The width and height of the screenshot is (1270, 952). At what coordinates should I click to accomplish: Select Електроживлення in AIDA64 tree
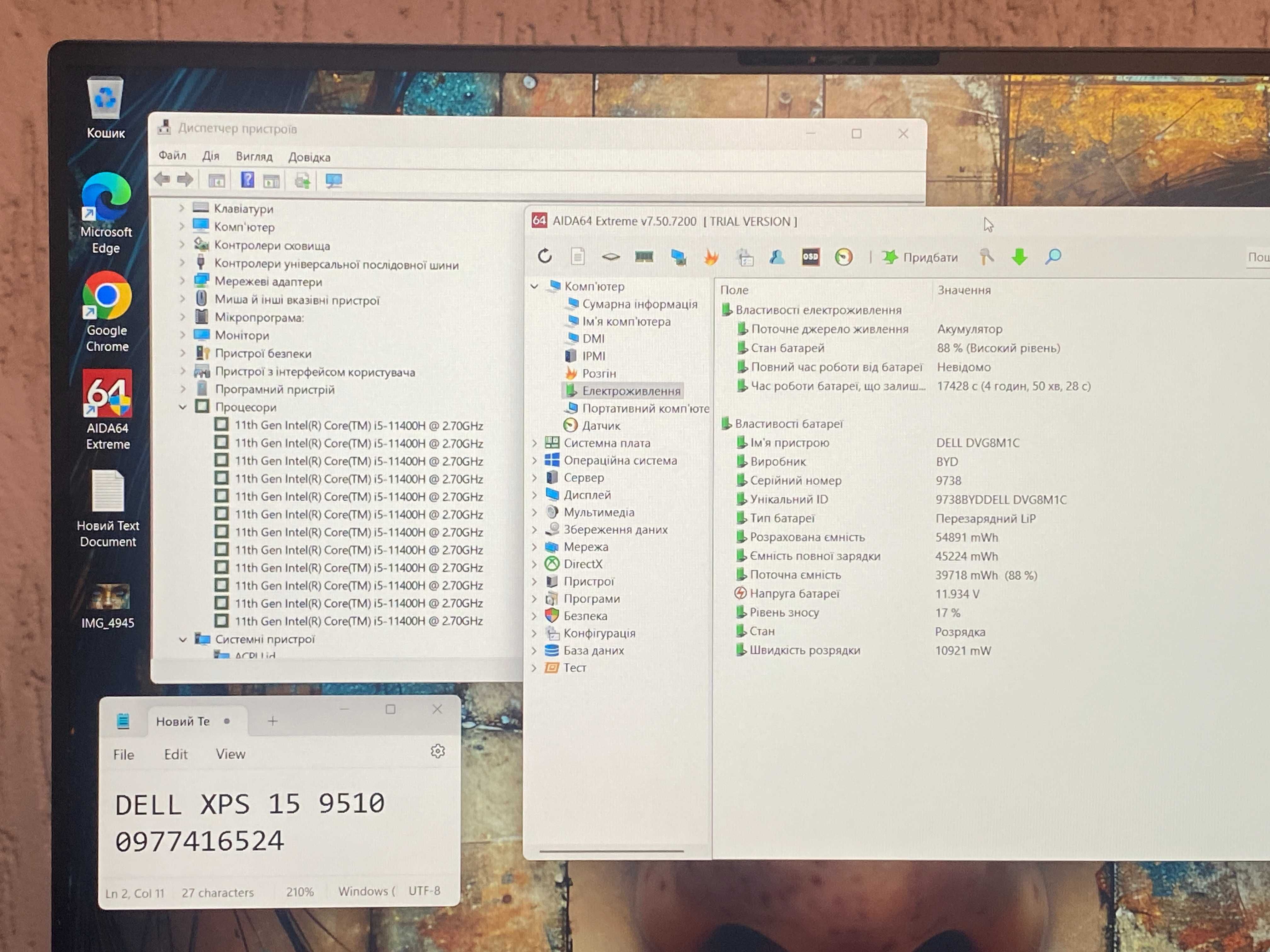click(x=631, y=391)
